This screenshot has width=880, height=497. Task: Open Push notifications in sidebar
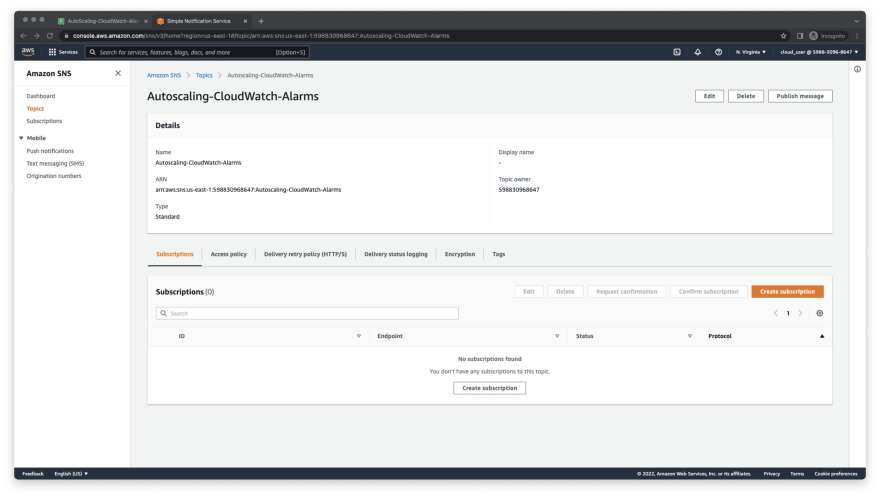pos(50,151)
